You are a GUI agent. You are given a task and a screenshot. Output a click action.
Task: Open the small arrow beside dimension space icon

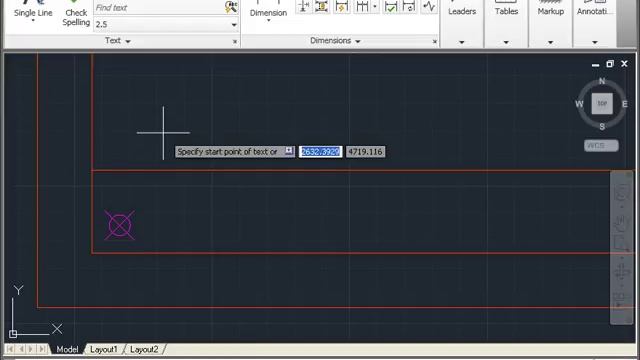coord(375,6)
